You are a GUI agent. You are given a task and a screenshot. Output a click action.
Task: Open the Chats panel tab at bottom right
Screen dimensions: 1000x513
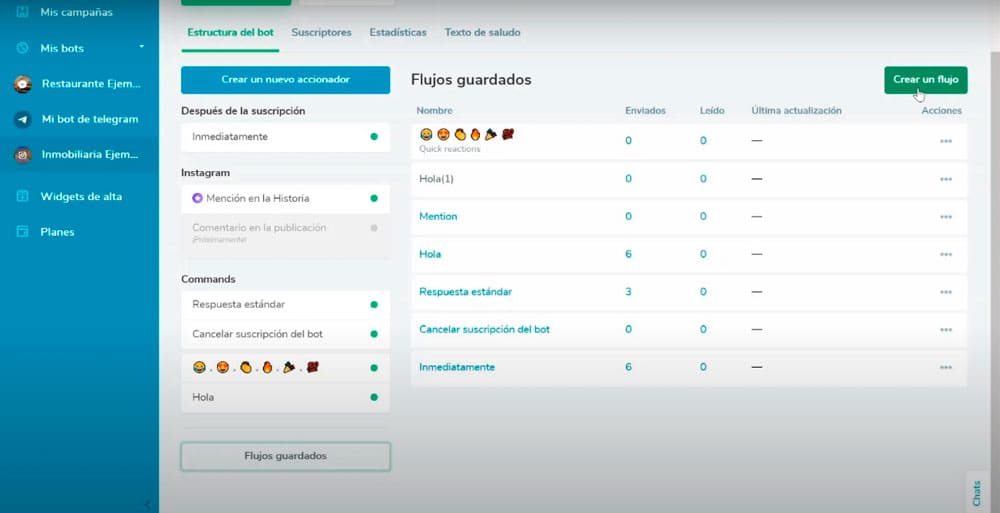click(977, 492)
